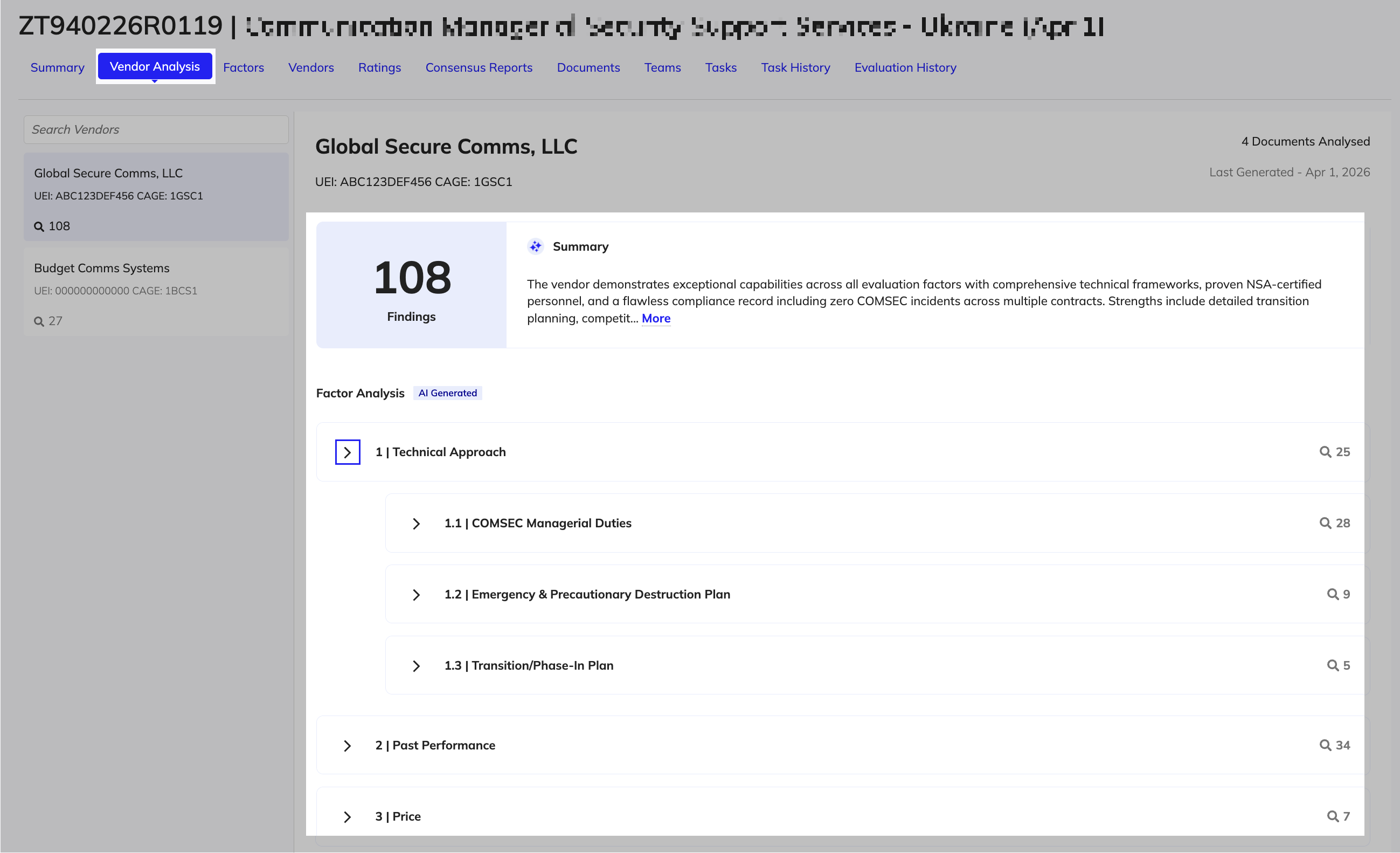1400x853 pixels.
Task: Click findings magnifier for Past Performance
Action: tap(1325, 746)
